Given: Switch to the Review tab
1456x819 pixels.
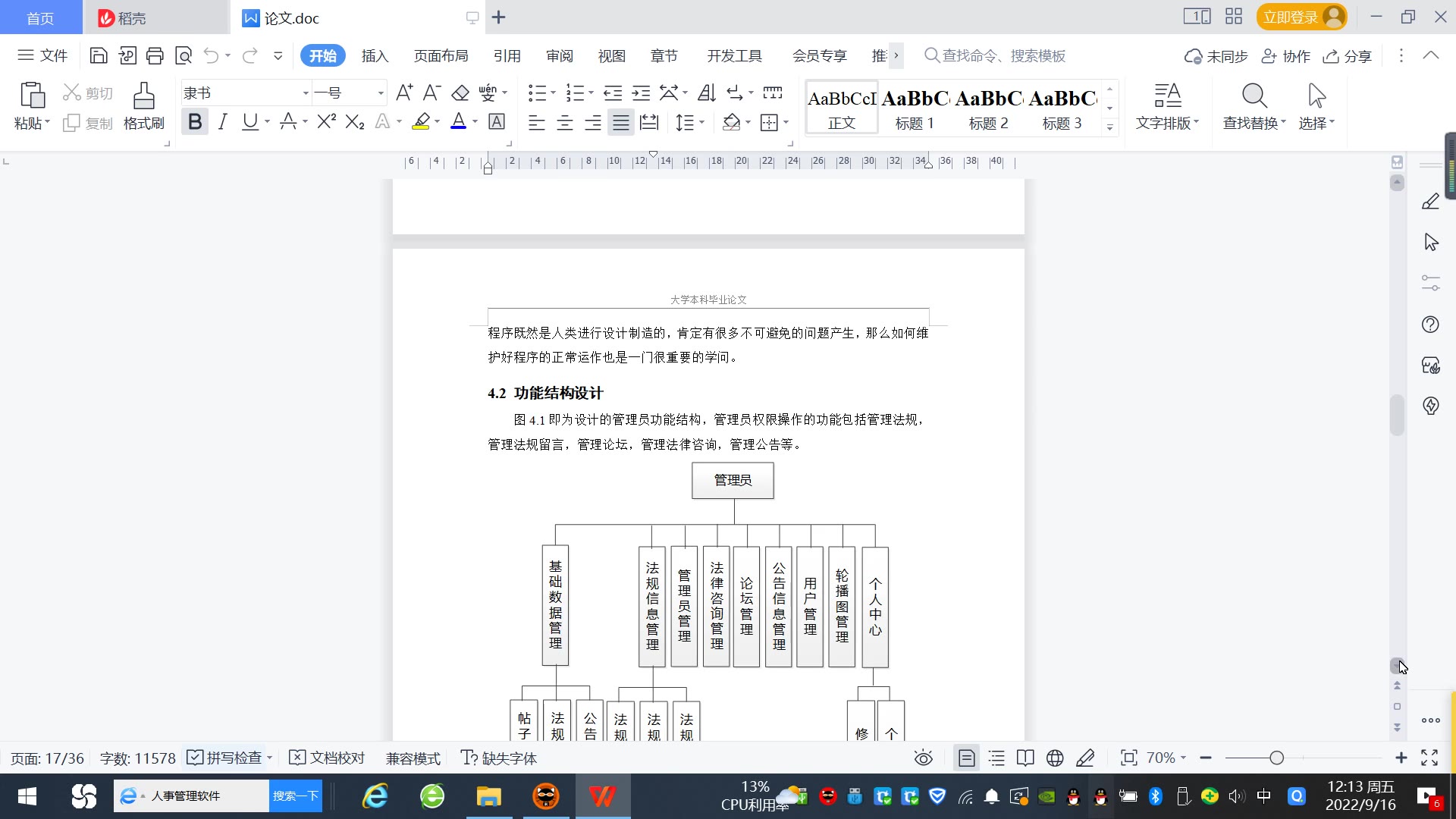Looking at the screenshot, I should (559, 55).
